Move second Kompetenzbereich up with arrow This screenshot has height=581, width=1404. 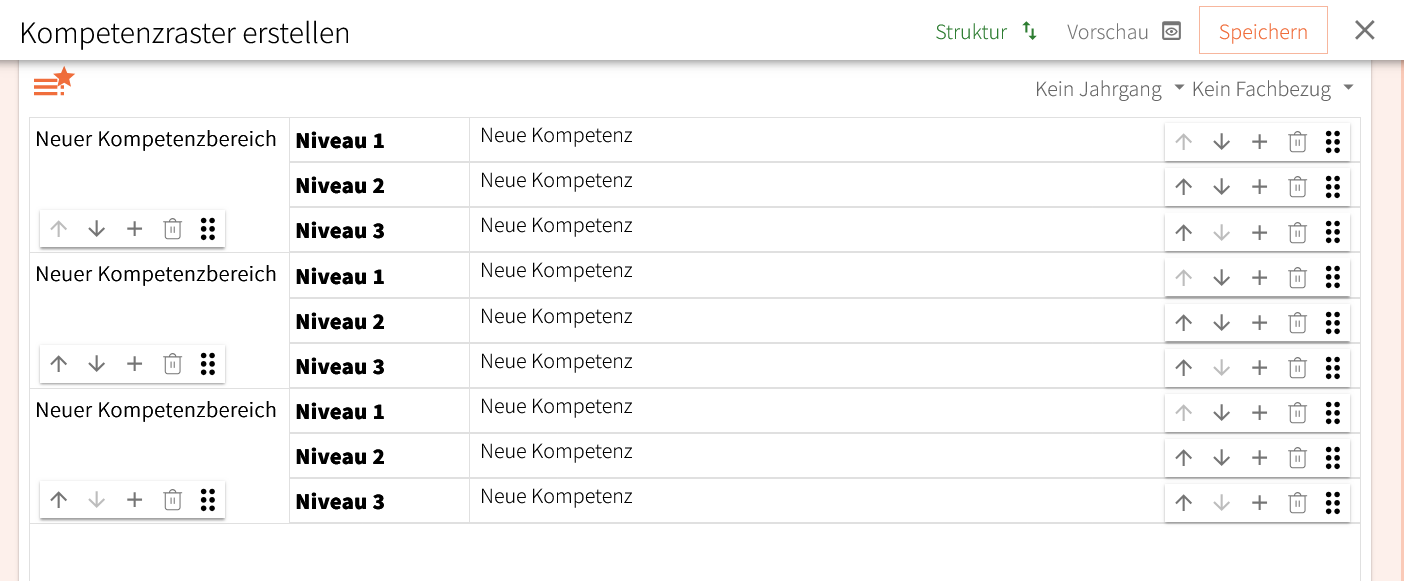click(x=59, y=364)
